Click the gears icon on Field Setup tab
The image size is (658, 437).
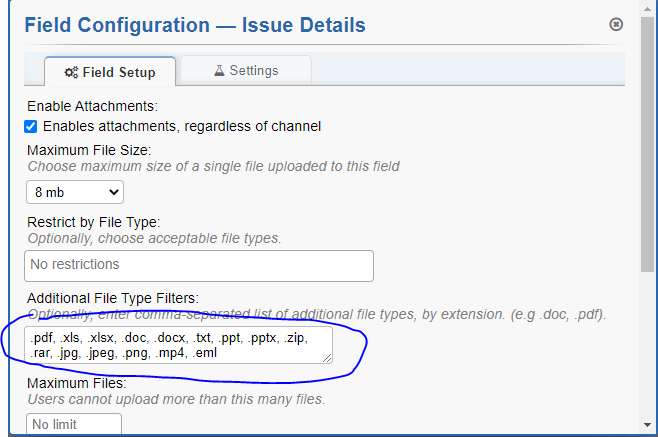tap(70, 72)
